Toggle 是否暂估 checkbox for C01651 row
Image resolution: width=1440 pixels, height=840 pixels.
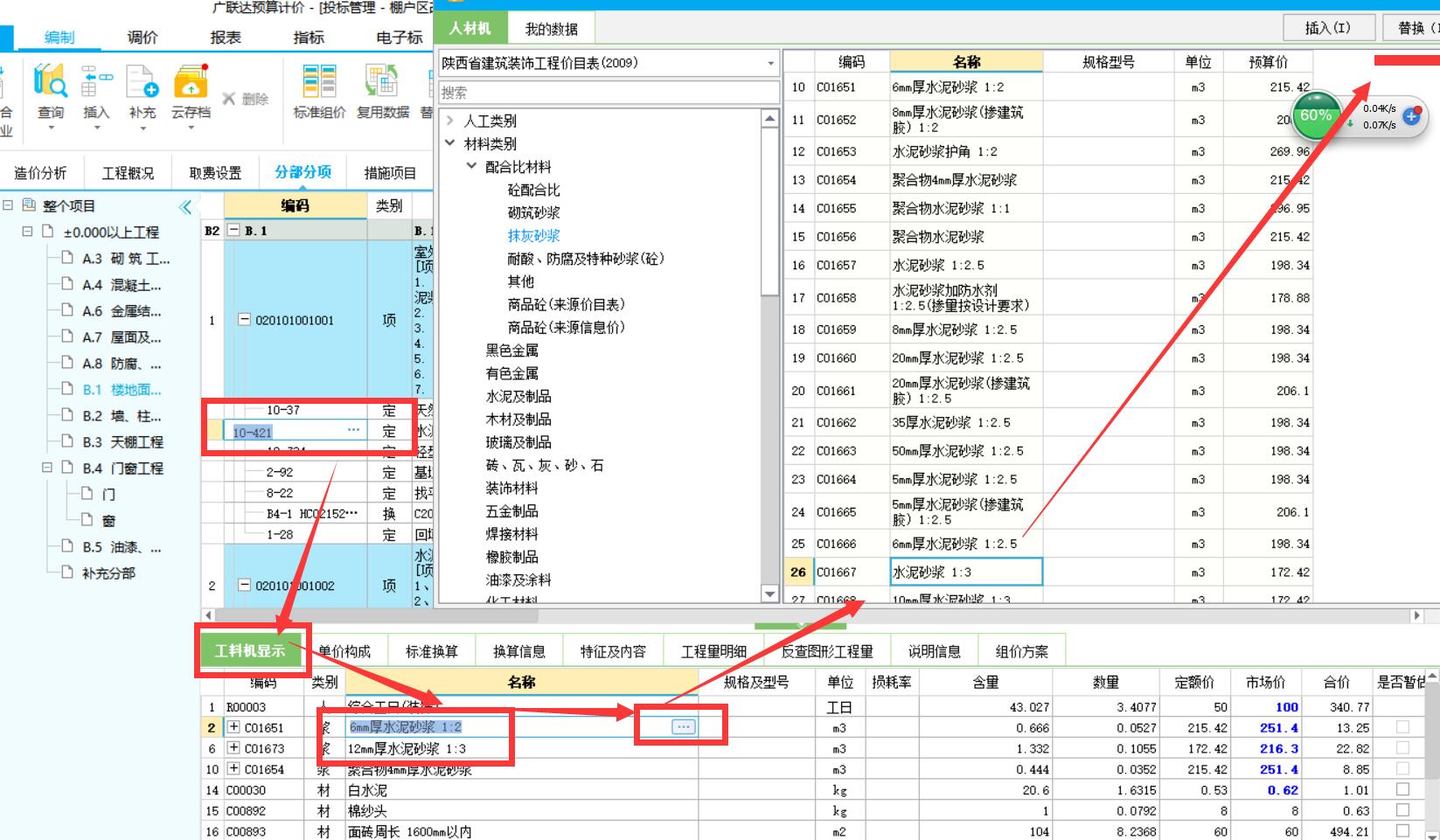(x=1402, y=727)
